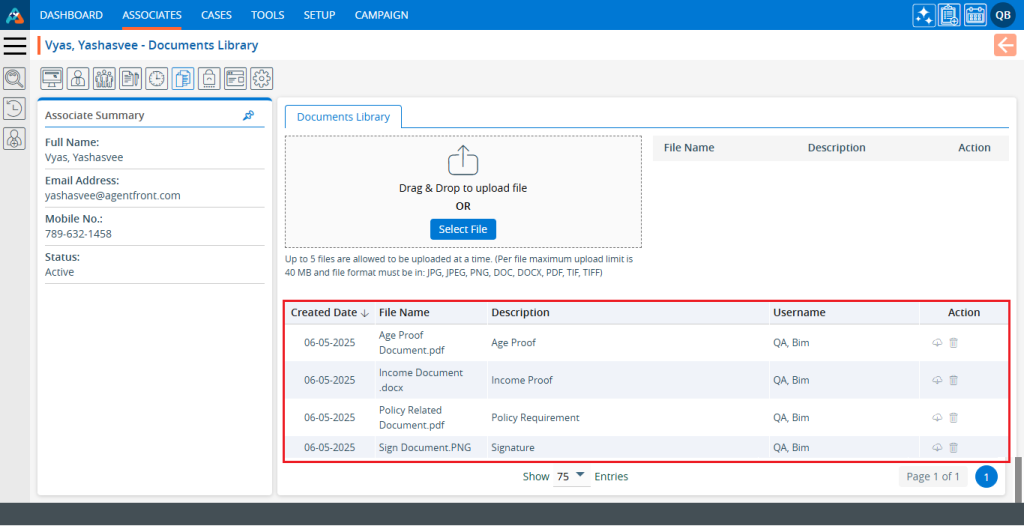Pin the Associate Summary panel
1024x526 pixels.
pyautogui.click(x=249, y=116)
